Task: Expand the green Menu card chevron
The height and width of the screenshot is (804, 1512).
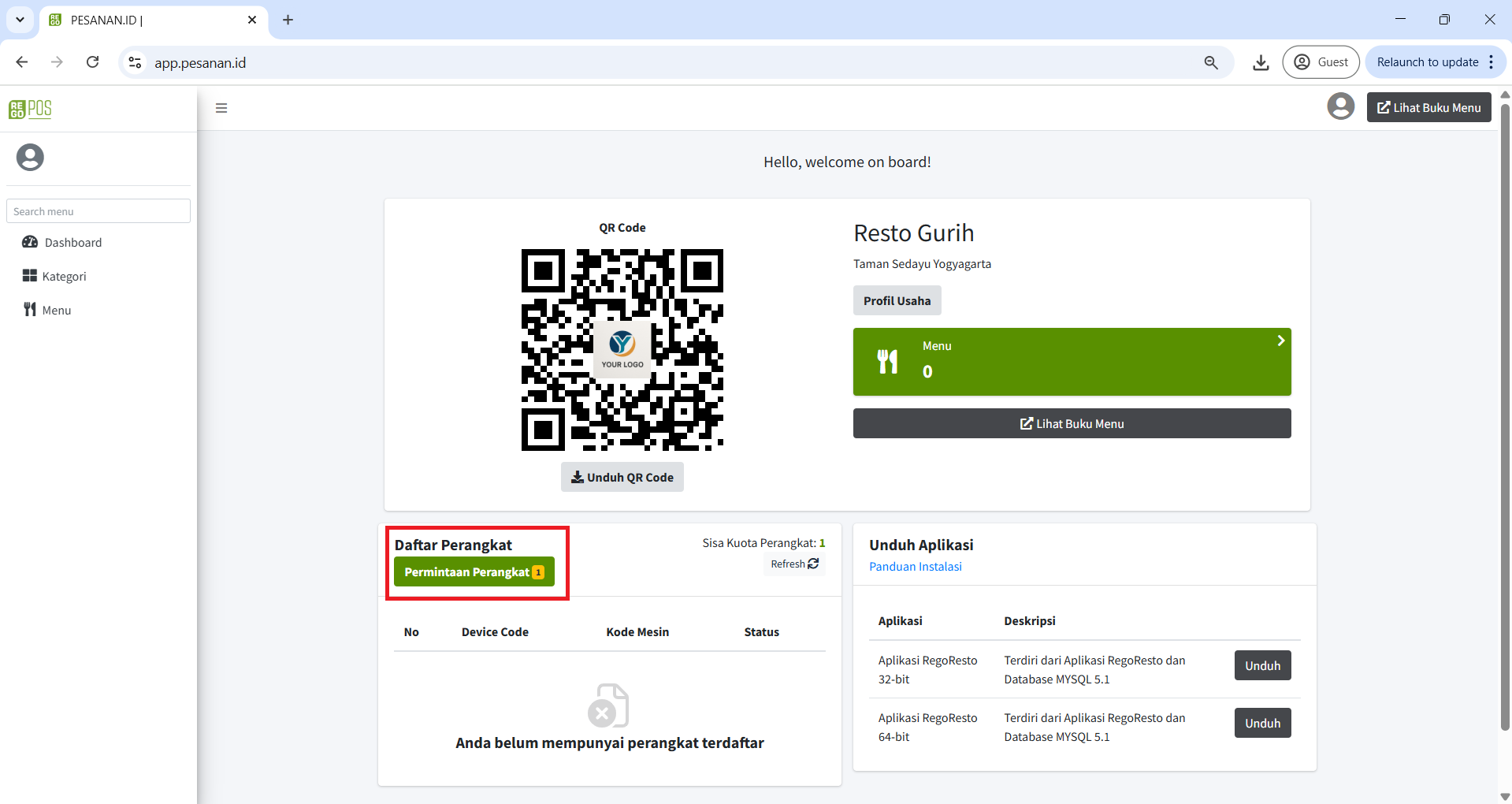Action: (1280, 341)
